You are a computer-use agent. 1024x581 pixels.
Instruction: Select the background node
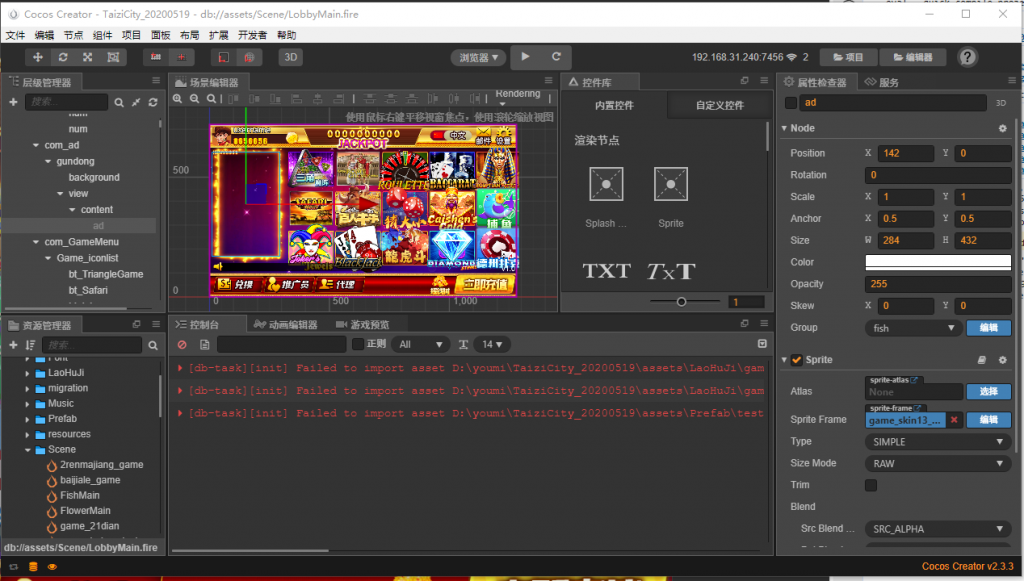pyautogui.click(x=94, y=177)
